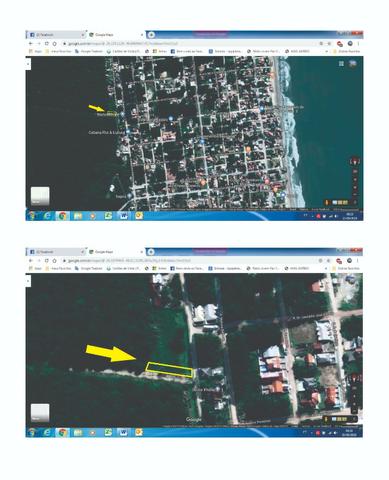
Task: Open a new tab in top browser window
Action: point(151,35)
